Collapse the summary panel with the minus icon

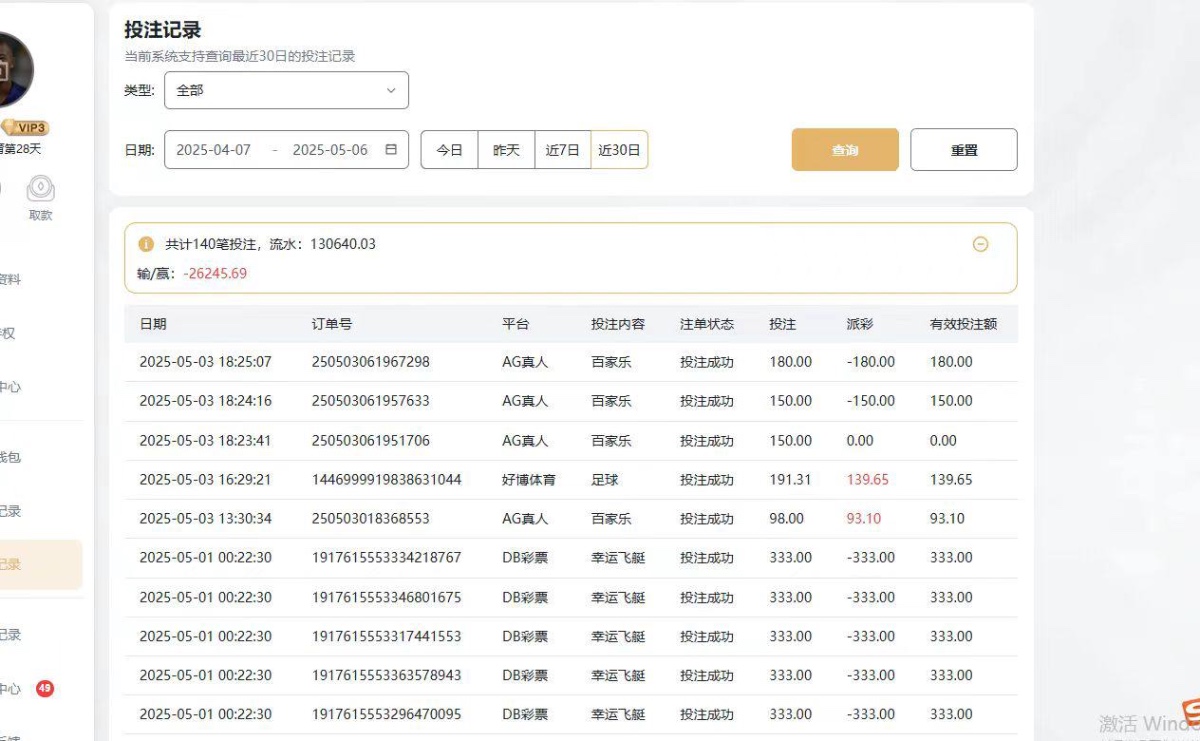[x=981, y=243]
